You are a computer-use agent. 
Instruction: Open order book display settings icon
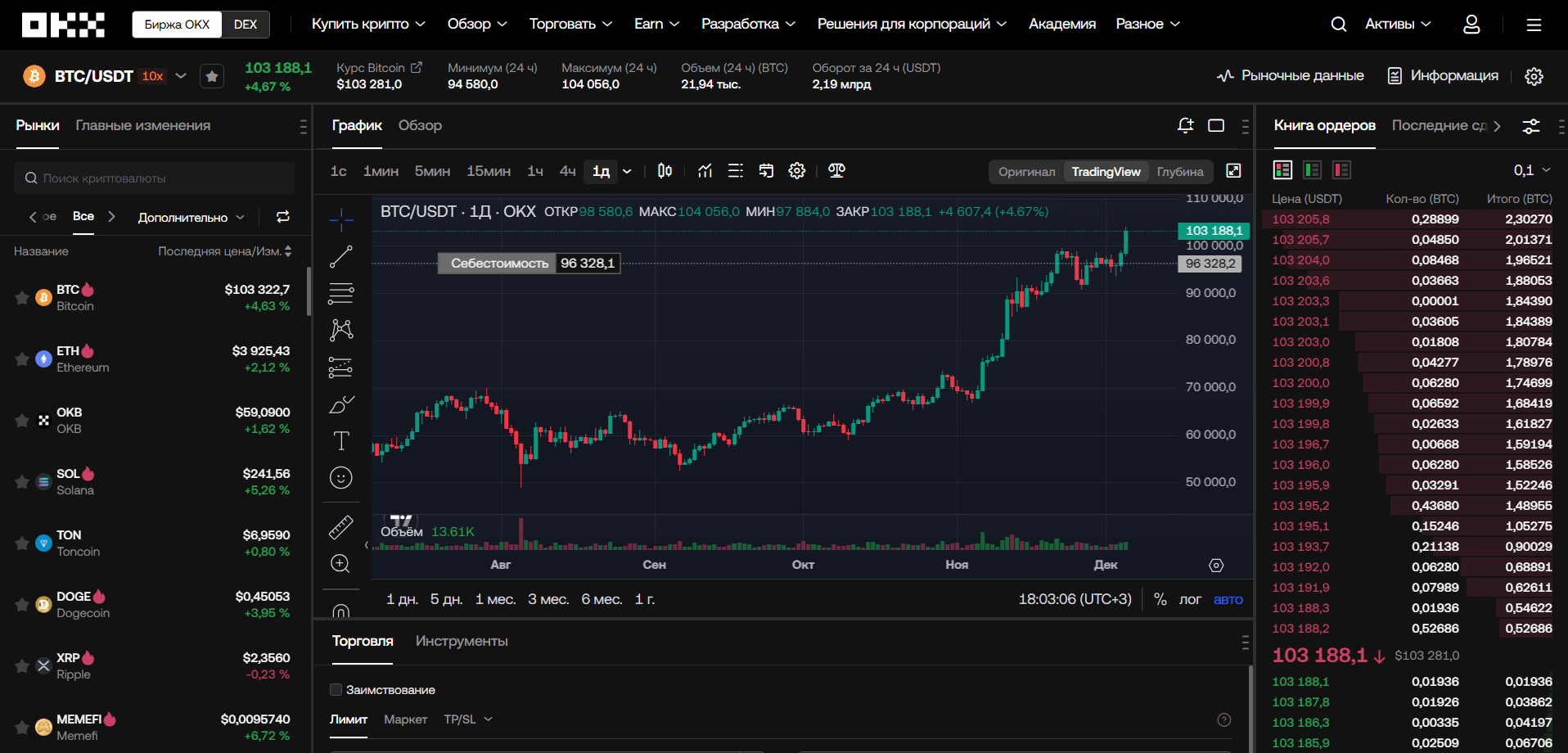pyautogui.click(x=1530, y=126)
